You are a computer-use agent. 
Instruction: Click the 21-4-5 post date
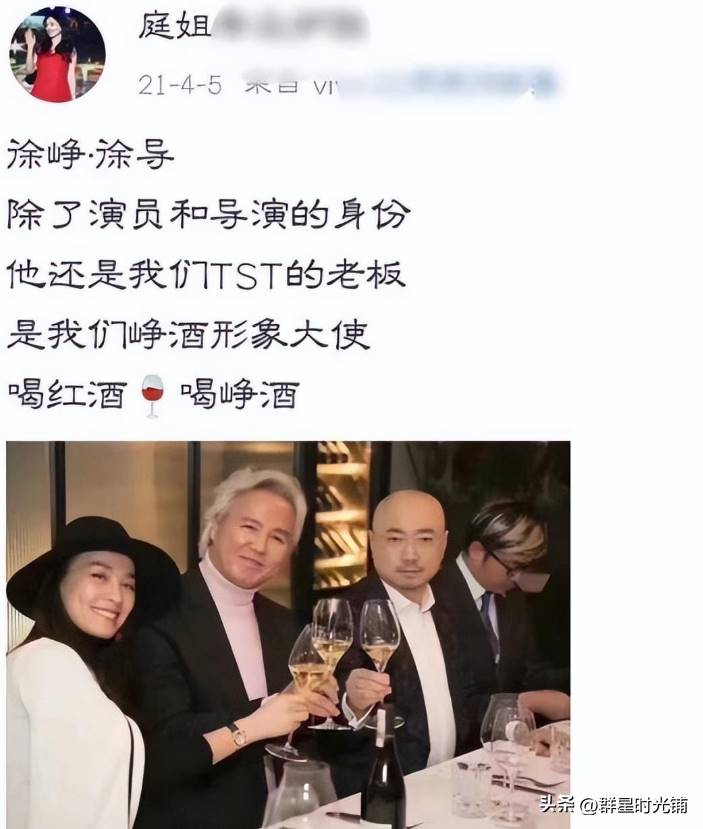tap(180, 85)
